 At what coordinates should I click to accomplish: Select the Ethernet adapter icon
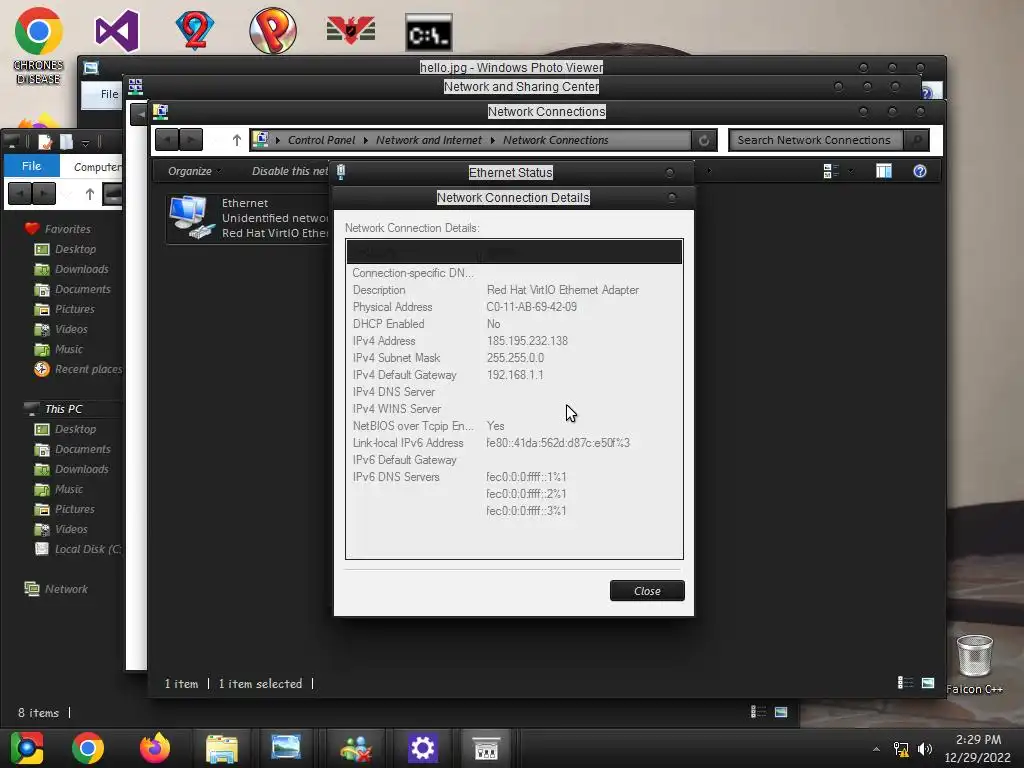(192, 217)
